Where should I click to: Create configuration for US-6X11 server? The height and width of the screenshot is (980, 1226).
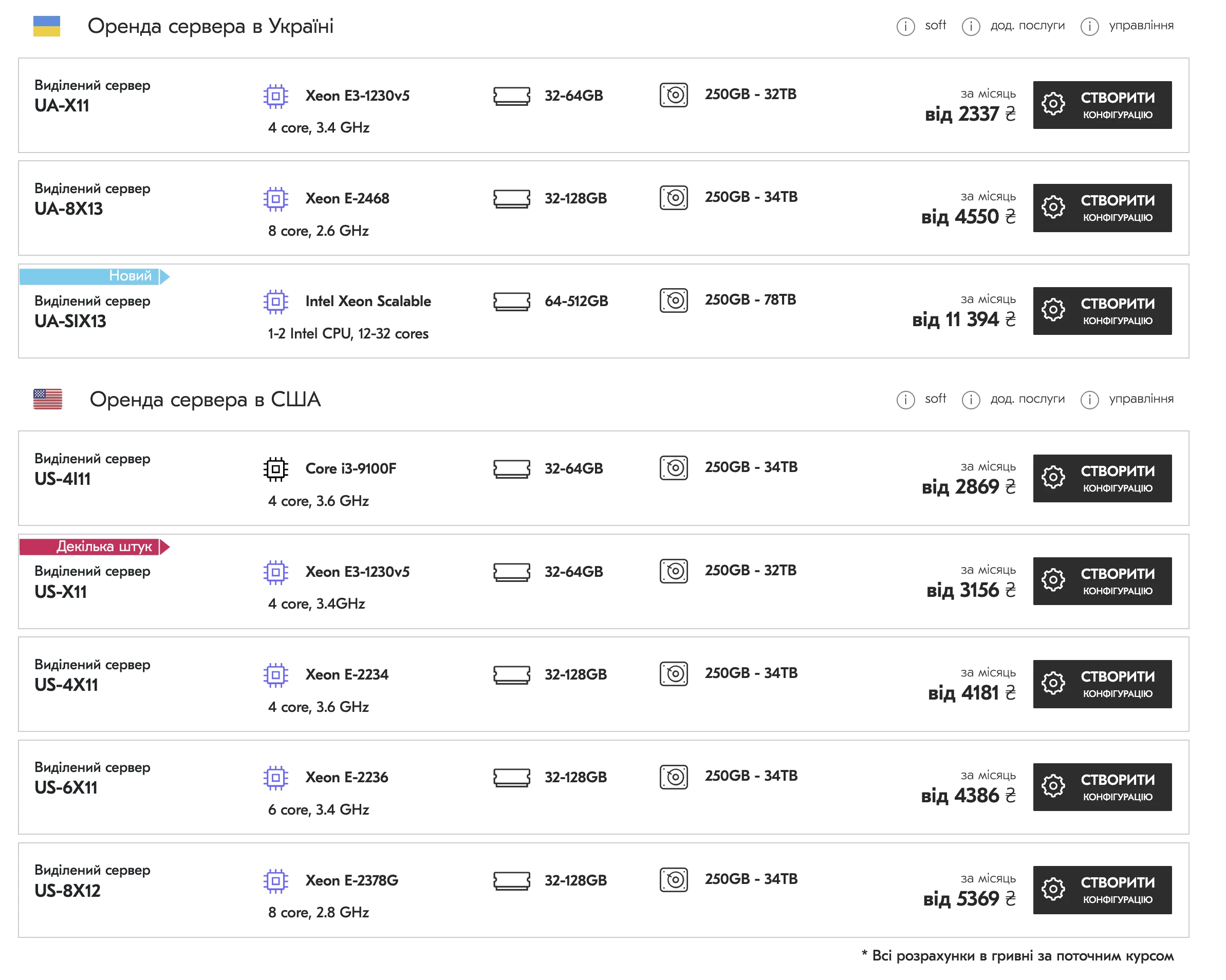(x=1102, y=787)
